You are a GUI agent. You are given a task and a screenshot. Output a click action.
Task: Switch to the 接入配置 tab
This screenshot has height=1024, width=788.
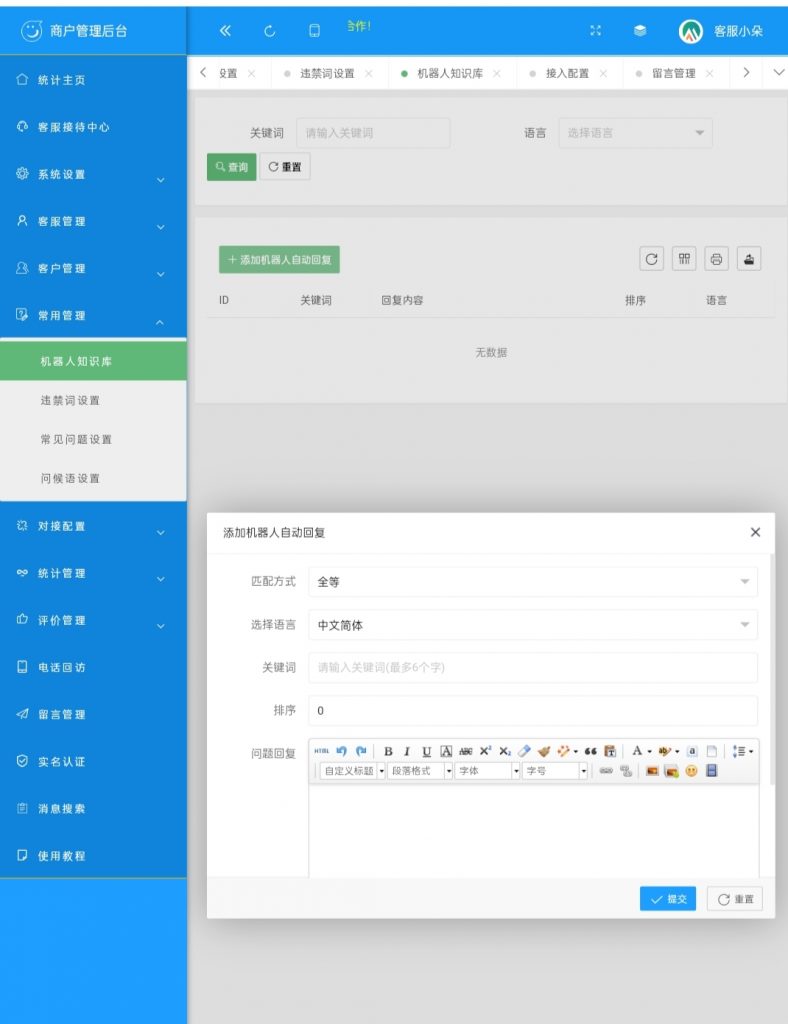coord(567,74)
